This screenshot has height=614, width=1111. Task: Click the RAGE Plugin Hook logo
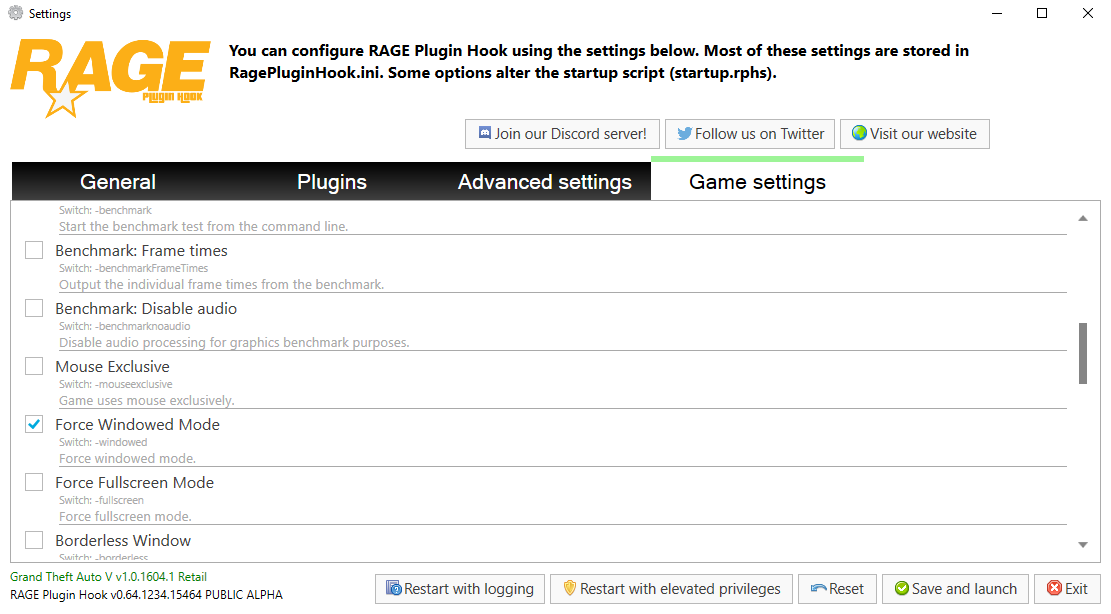pyautogui.click(x=110, y=75)
